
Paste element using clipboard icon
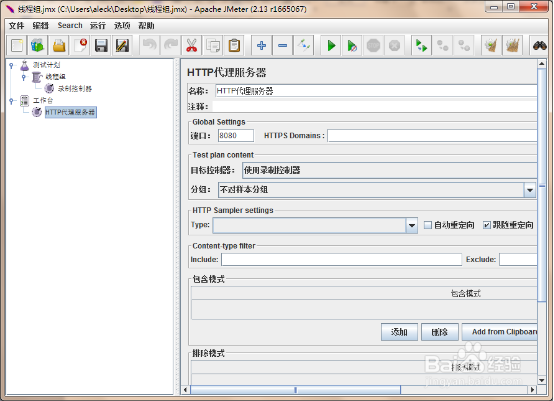(x=234, y=46)
